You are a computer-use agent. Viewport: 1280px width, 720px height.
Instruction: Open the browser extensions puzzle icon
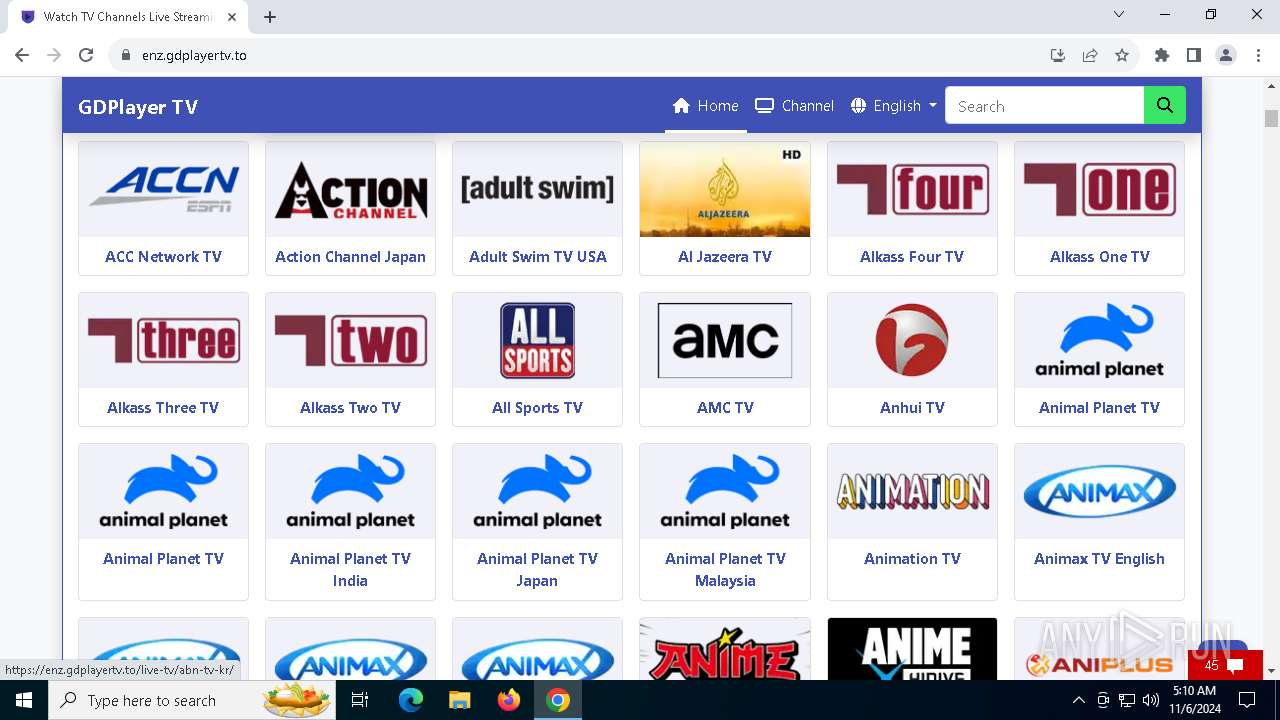pos(1162,55)
